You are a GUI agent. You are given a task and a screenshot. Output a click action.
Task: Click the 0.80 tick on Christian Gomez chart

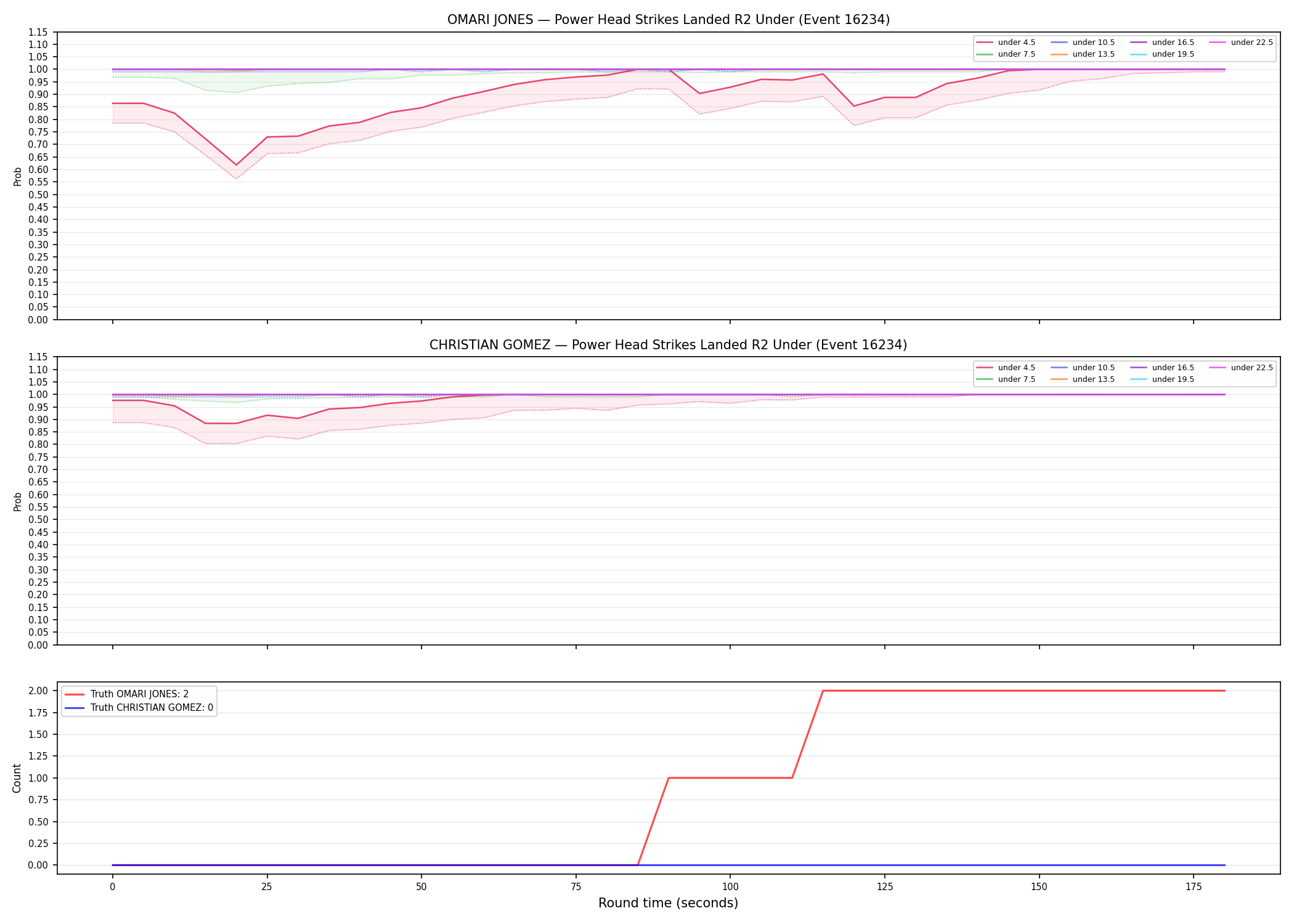pyautogui.click(x=38, y=445)
